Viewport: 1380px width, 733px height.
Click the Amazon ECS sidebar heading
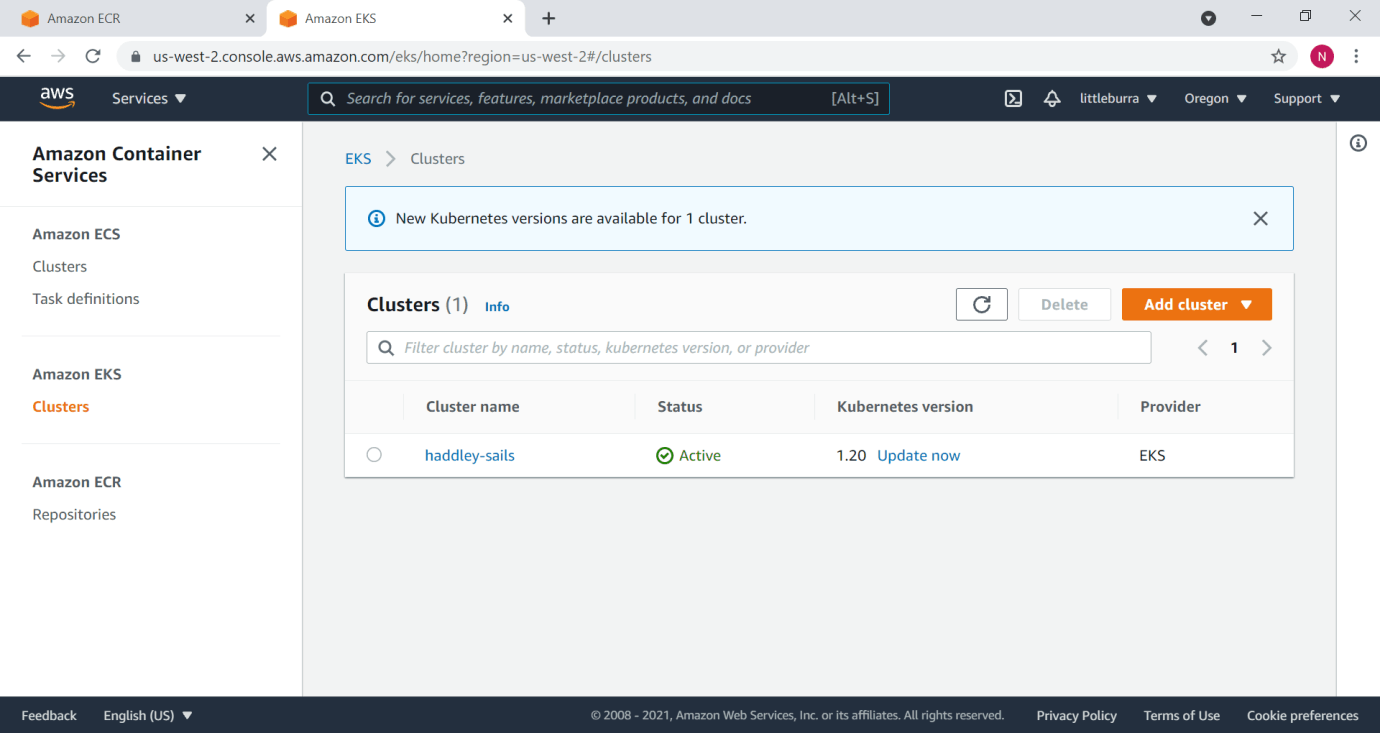point(76,235)
